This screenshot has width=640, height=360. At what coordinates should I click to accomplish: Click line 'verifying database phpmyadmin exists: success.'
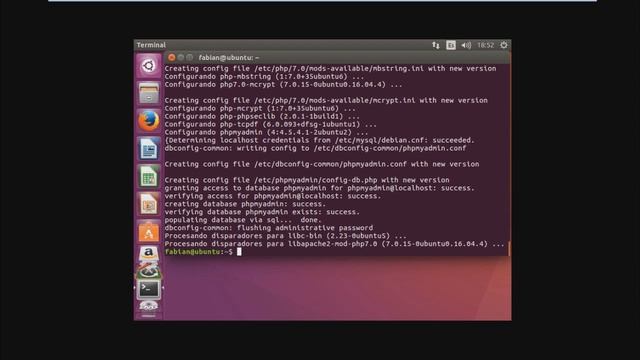tap(262, 212)
